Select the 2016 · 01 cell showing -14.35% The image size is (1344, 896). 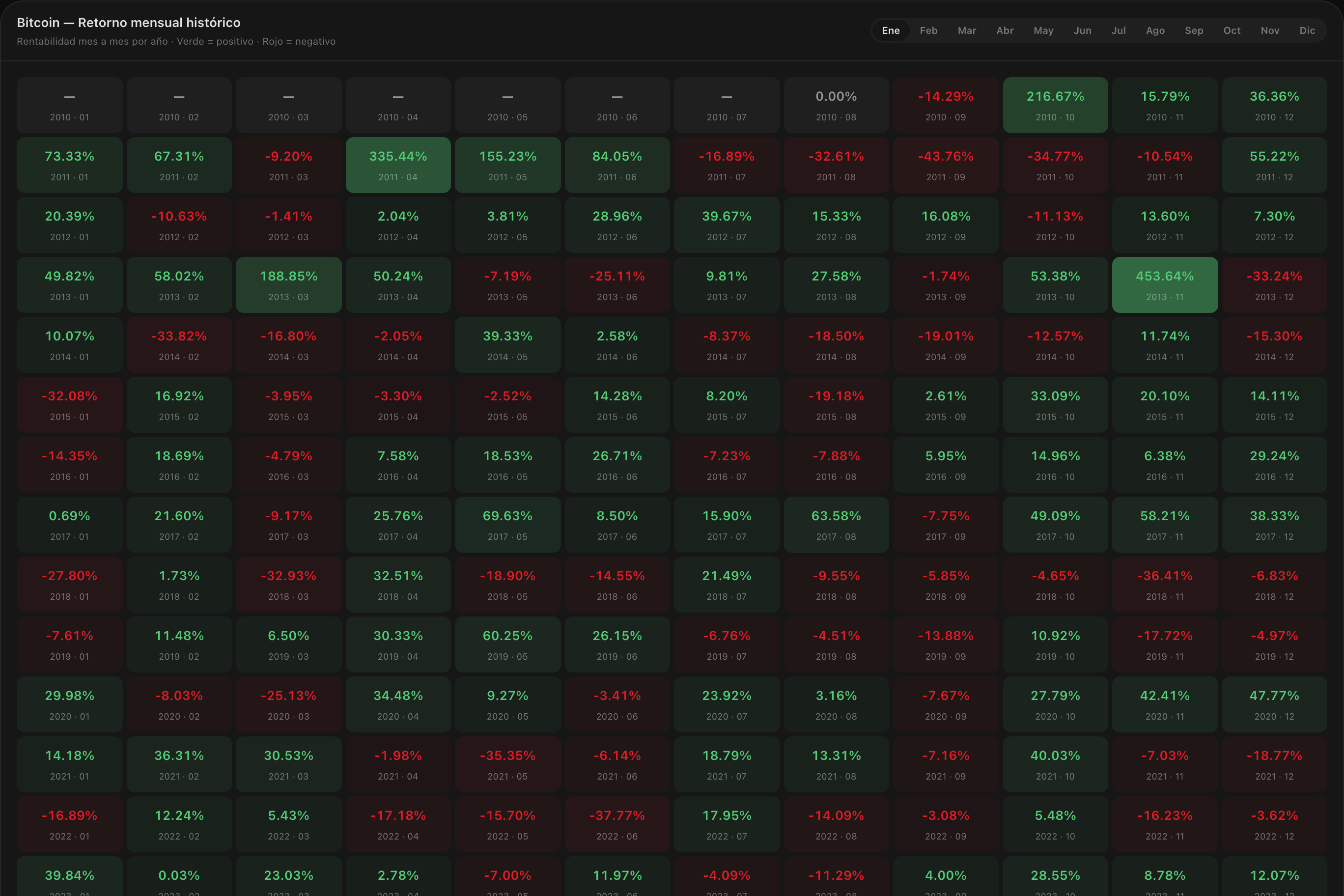[69, 465]
